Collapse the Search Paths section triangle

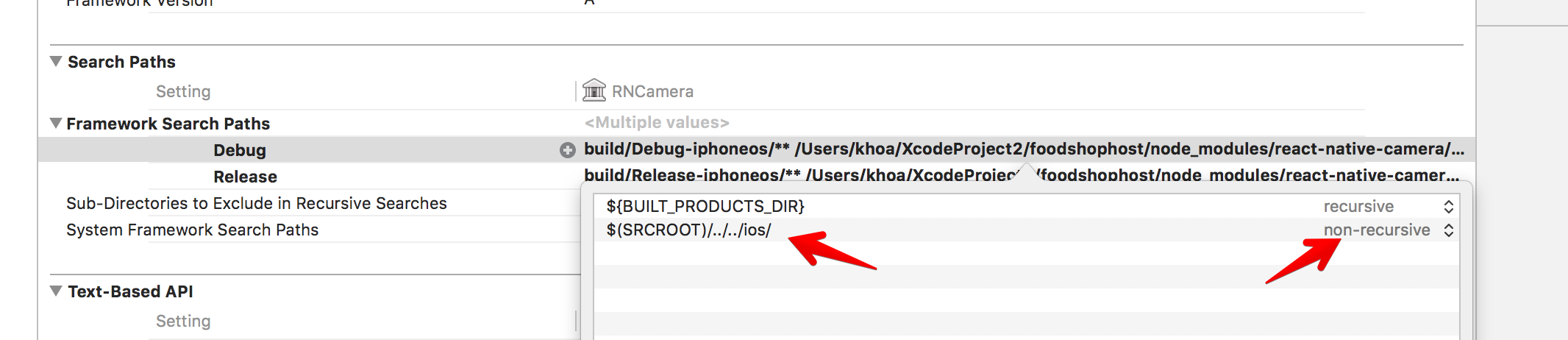tap(56, 61)
